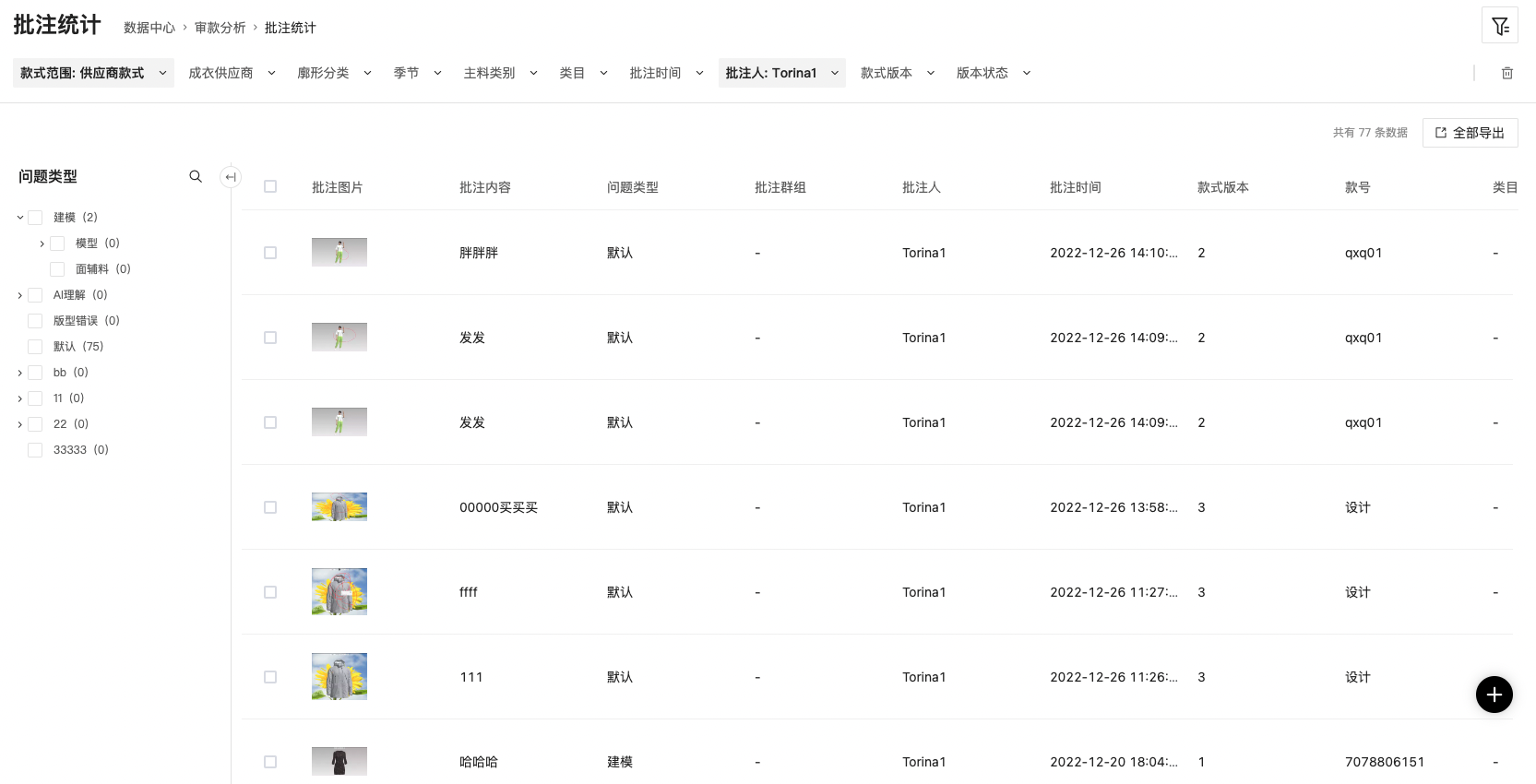Collapse the 问题类型 sidebar panel
Viewport: 1536px width, 784px height.
(231, 176)
